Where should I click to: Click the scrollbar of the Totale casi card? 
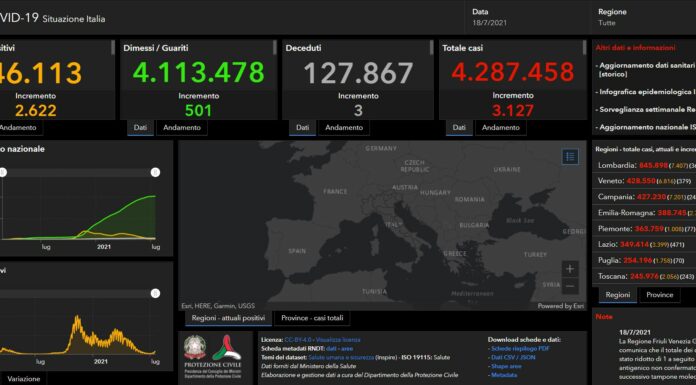click(x=584, y=48)
